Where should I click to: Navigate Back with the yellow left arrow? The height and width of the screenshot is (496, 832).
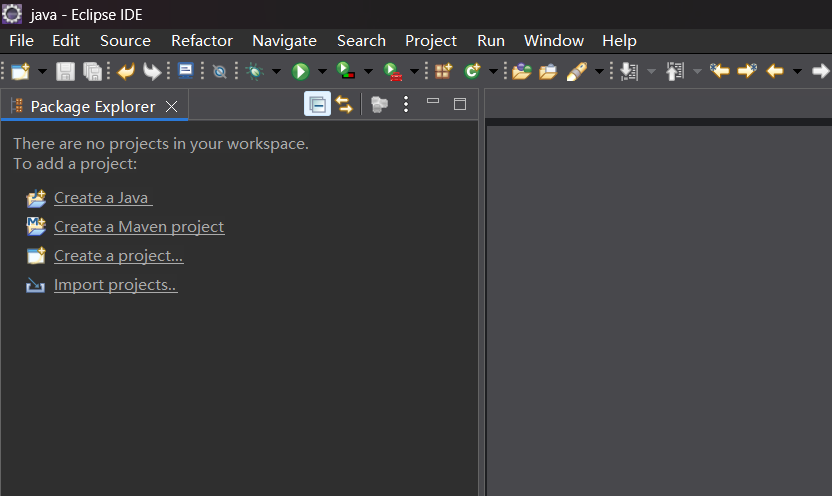pos(775,71)
